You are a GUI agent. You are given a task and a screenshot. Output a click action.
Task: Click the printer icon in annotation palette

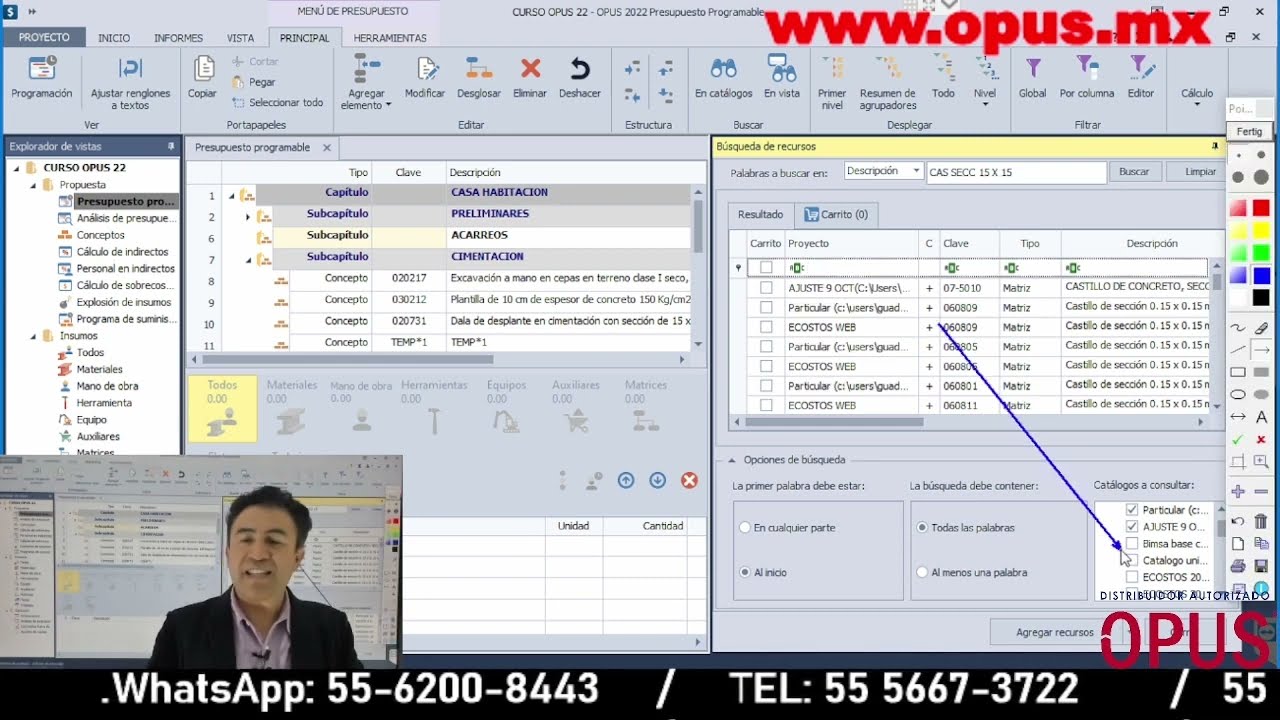(1238, 566)
